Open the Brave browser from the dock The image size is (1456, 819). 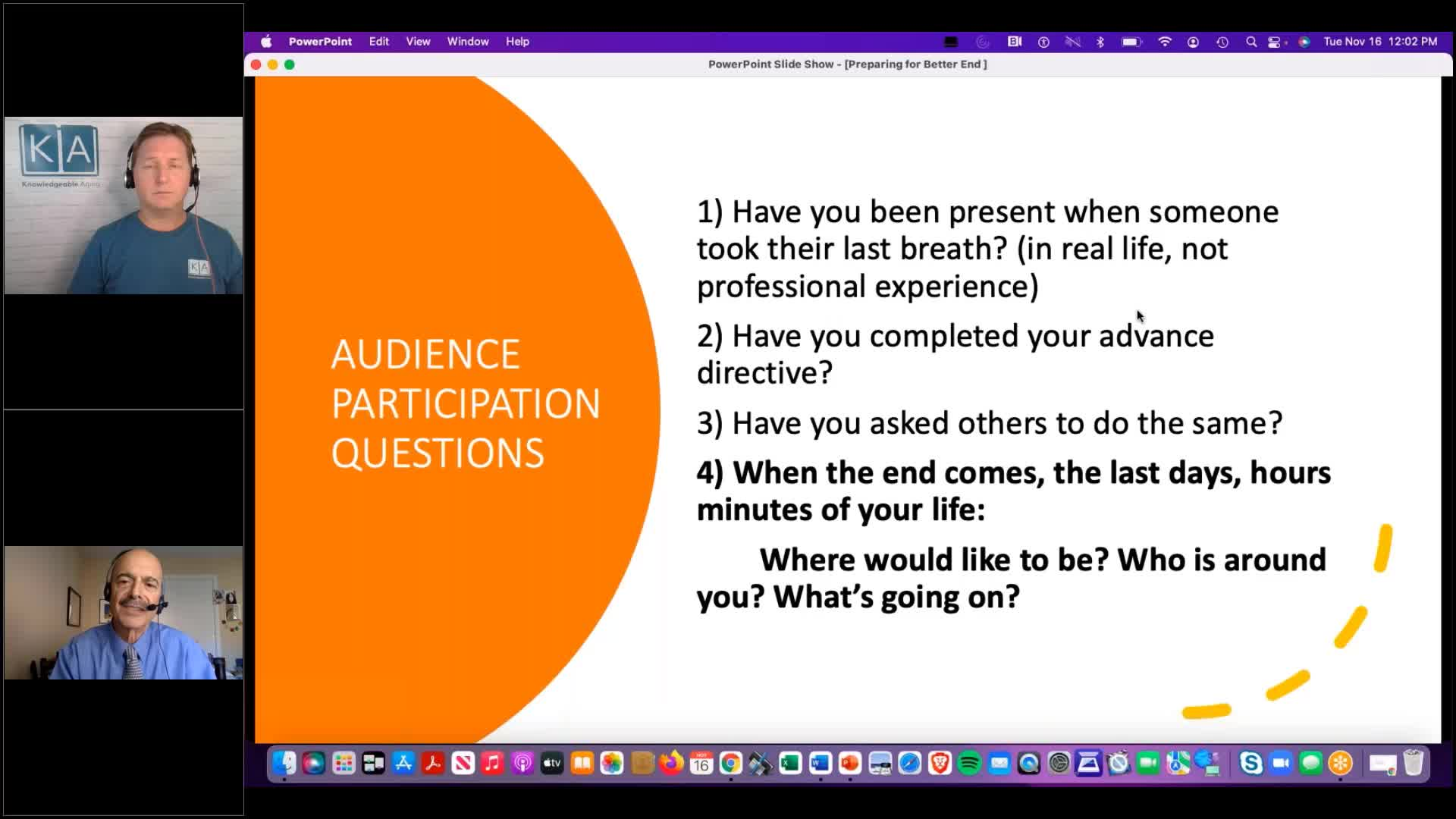pos(940,763)
